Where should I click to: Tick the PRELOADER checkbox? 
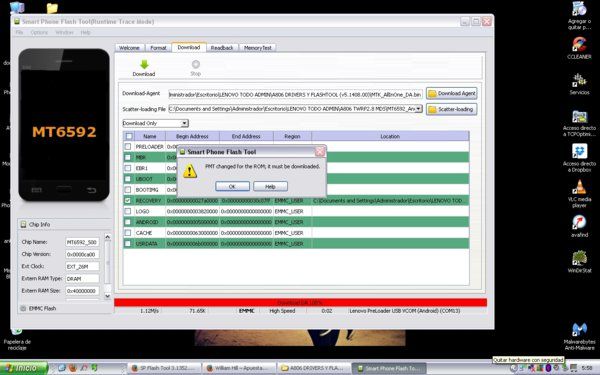pos(128,146)
